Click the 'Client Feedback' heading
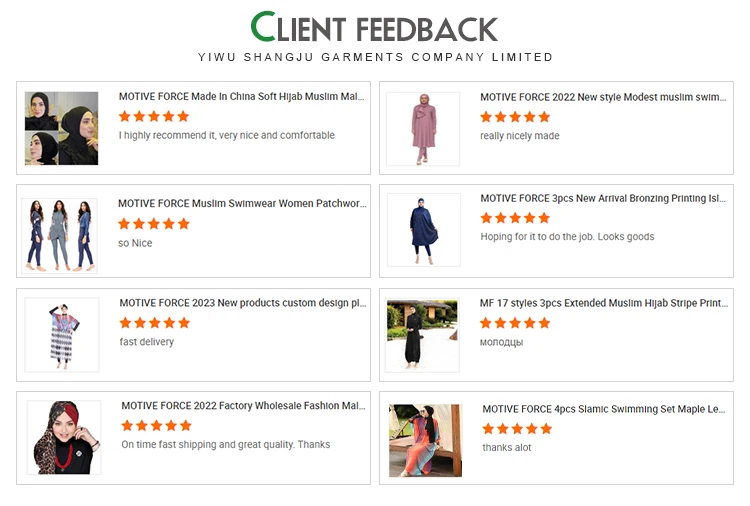Screen dimensions: 750x506 point(375,27)
